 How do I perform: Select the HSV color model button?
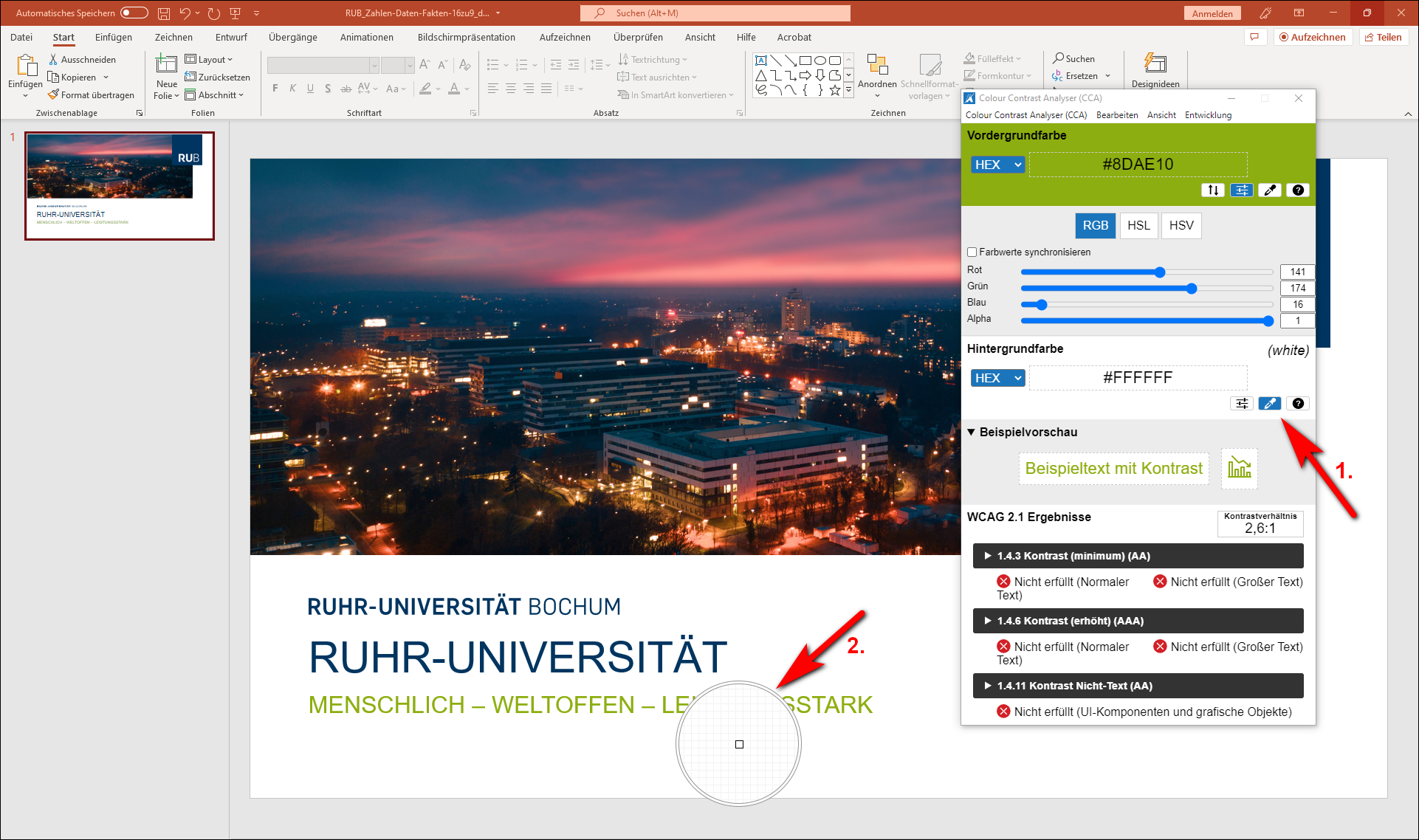click(1181, 226)
